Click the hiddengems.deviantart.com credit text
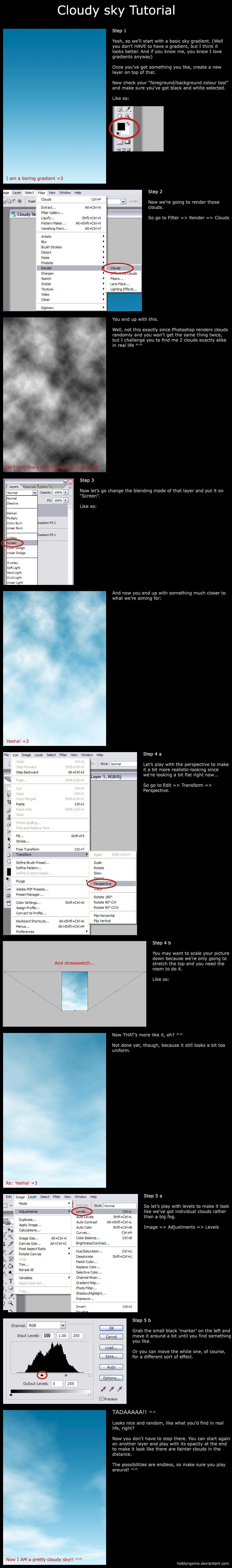Viewport: 232px width, 1568px height. (x=202, y=1563)
